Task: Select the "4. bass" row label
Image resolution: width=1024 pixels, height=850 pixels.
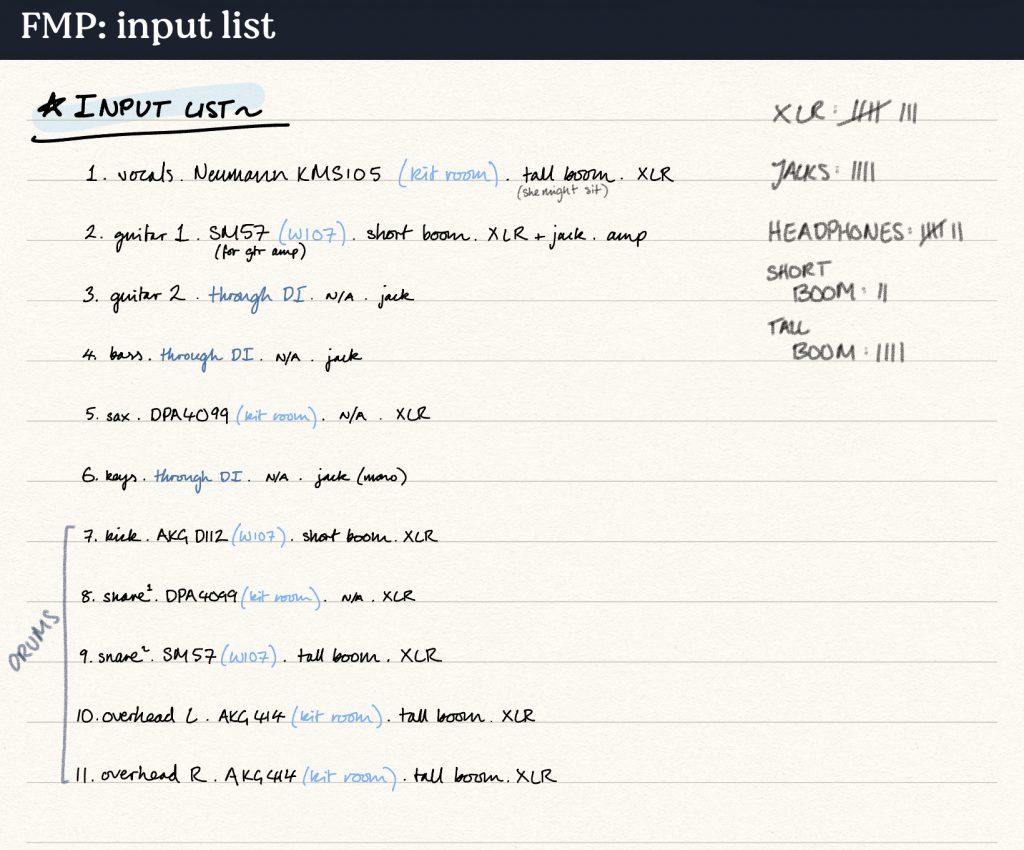Action: (x=112, y=354)
